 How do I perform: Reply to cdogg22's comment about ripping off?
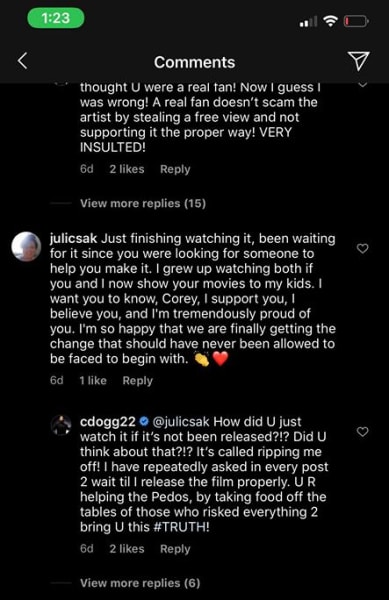175,549
